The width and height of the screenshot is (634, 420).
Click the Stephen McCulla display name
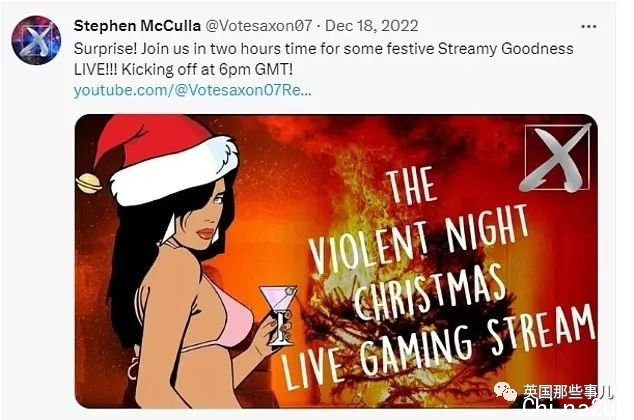[x=137, y=26]
